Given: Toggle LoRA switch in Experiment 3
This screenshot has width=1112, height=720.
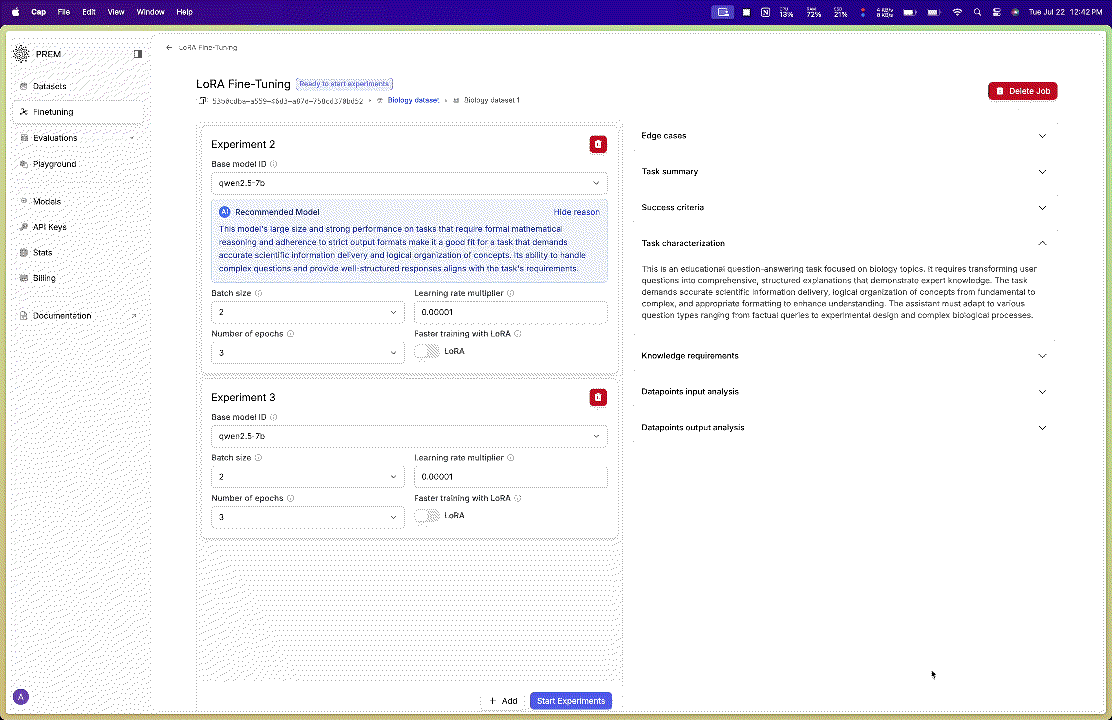Looking at the screenshot, I should 427,516.
